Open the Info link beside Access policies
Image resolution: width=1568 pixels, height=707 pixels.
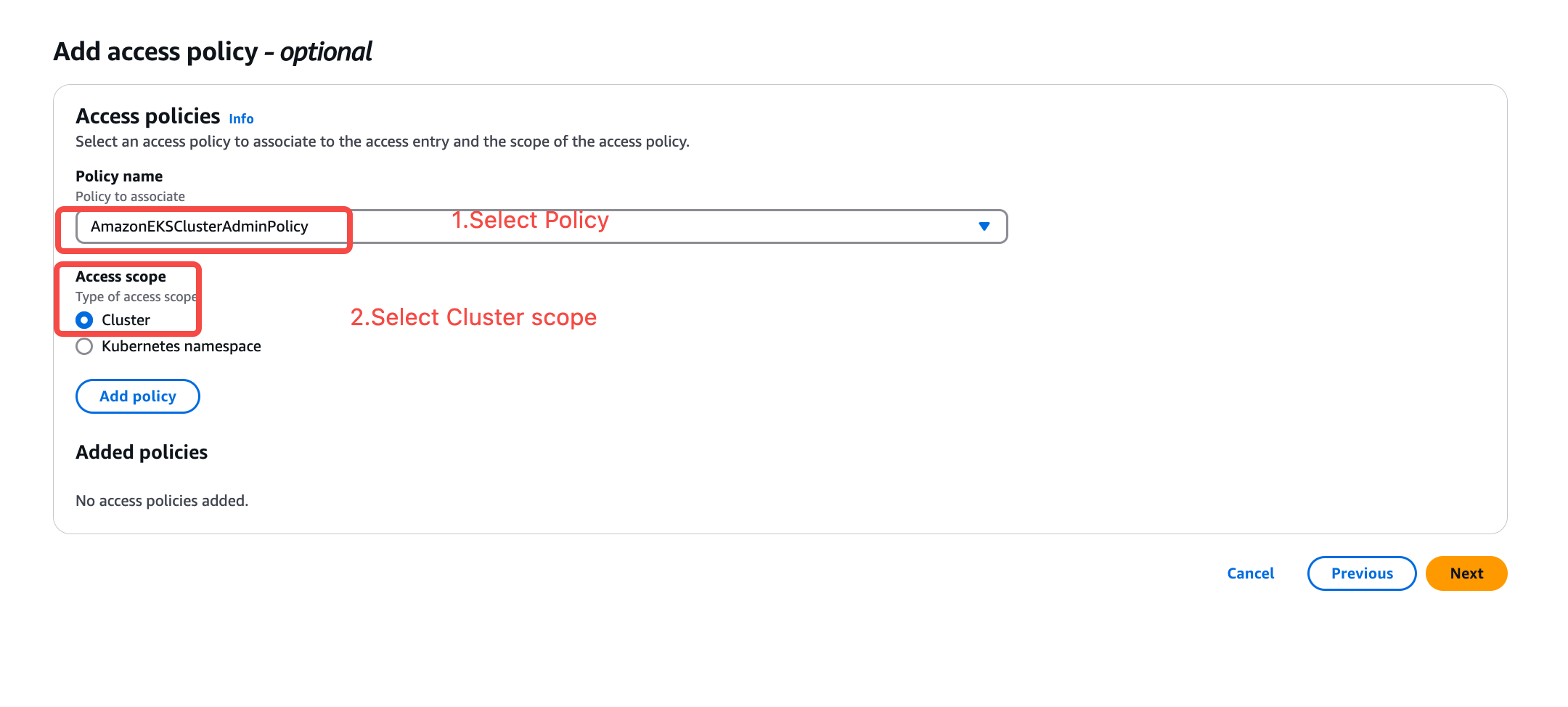[241, 119]
